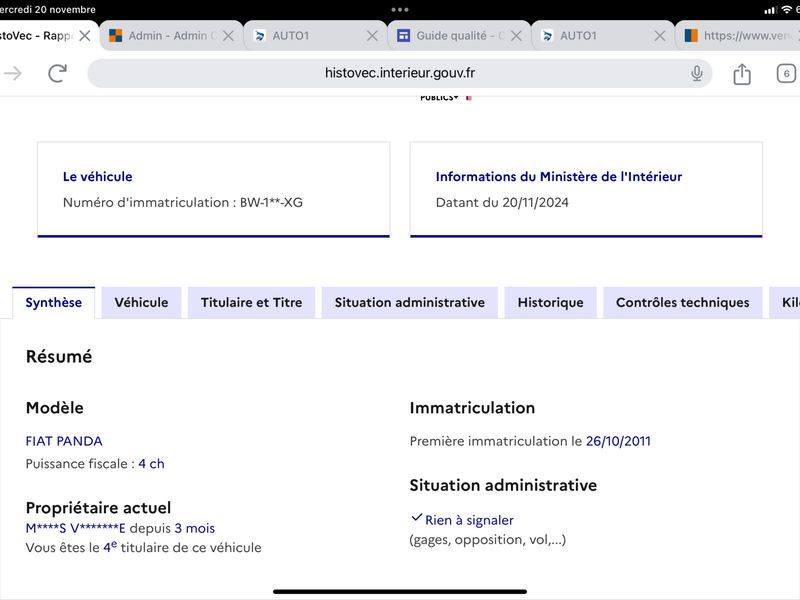Open the Véhicule tab

coord(141,303)
